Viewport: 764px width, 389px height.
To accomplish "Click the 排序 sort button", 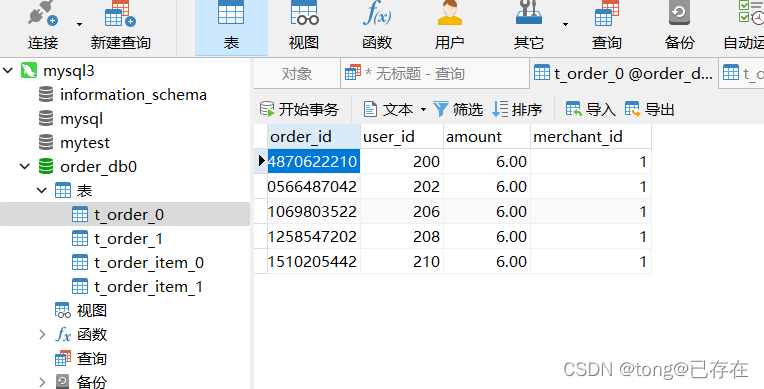I will [x=517, y=110].
